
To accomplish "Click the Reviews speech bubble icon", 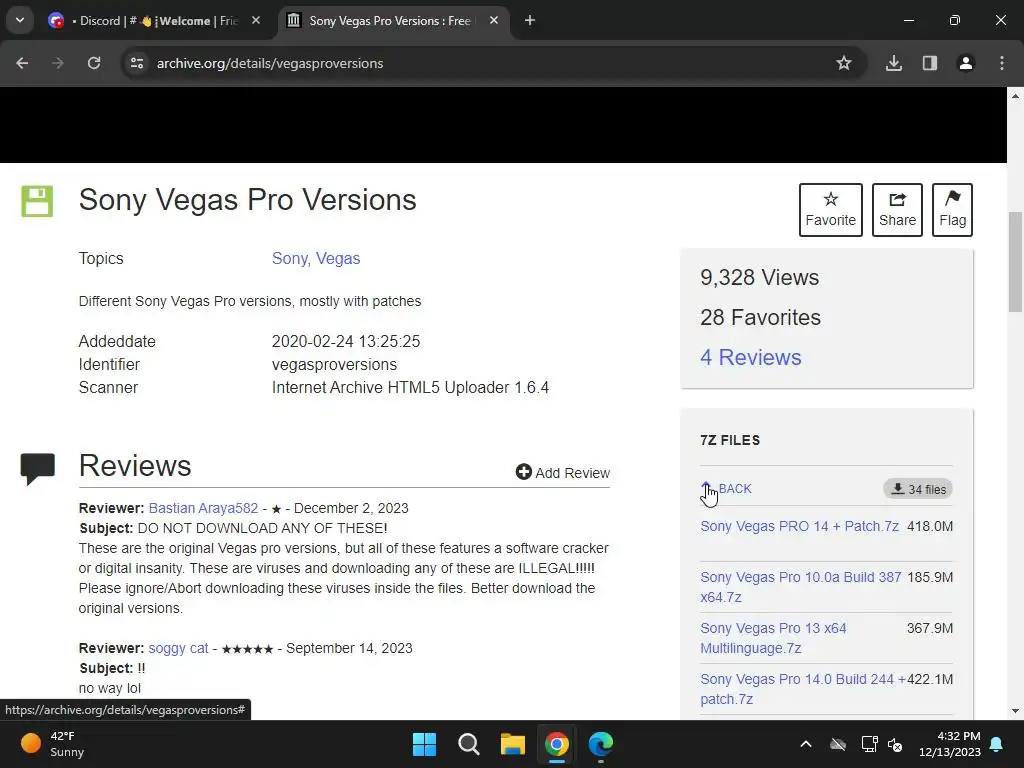I will pyautogui.click(x=38, y=468).
